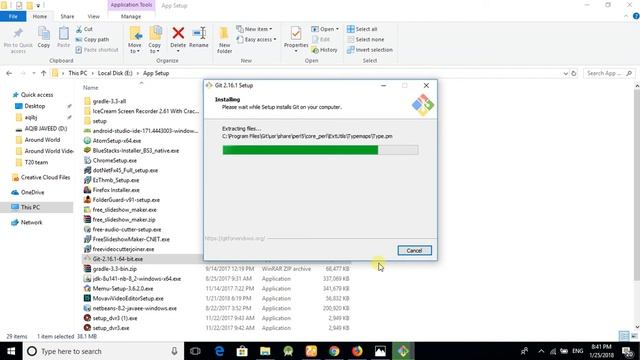Open Firefox from taskbar
This screenshot has width=640, height=360.
tap(357, 351)
